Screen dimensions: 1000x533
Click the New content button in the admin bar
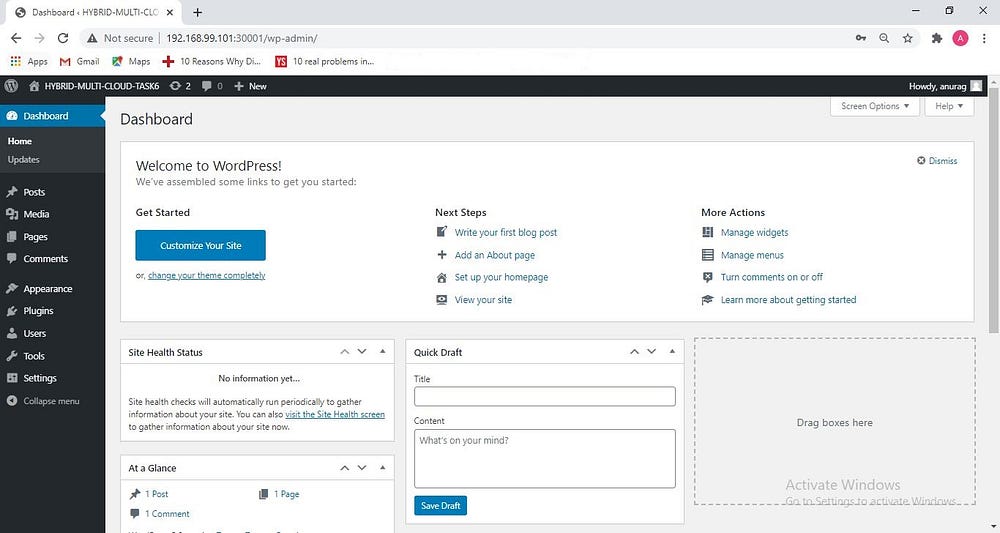click(x=251, y=86)
